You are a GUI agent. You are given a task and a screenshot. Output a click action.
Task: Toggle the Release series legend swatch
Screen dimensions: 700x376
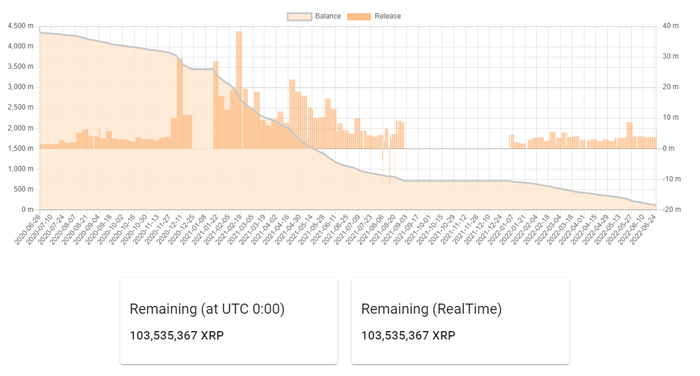tap(359, 17)
